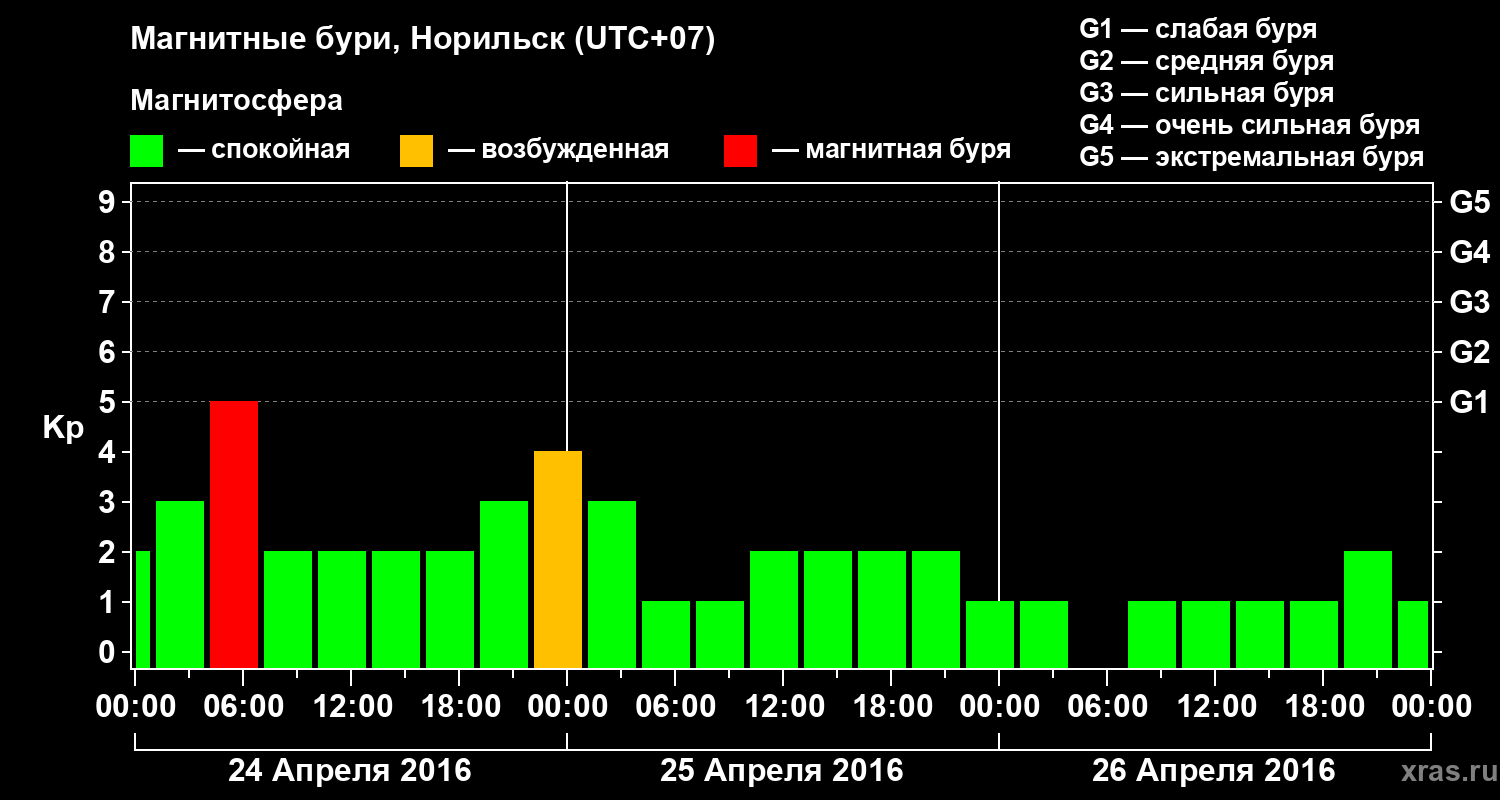
Task: Click the '25 Апреля 2016' date label
Action: pyautogui.click(x=782, y=771)
